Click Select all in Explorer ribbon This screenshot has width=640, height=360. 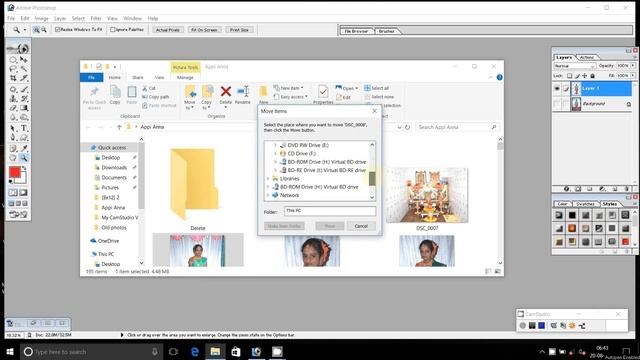[x=376, y=88]
